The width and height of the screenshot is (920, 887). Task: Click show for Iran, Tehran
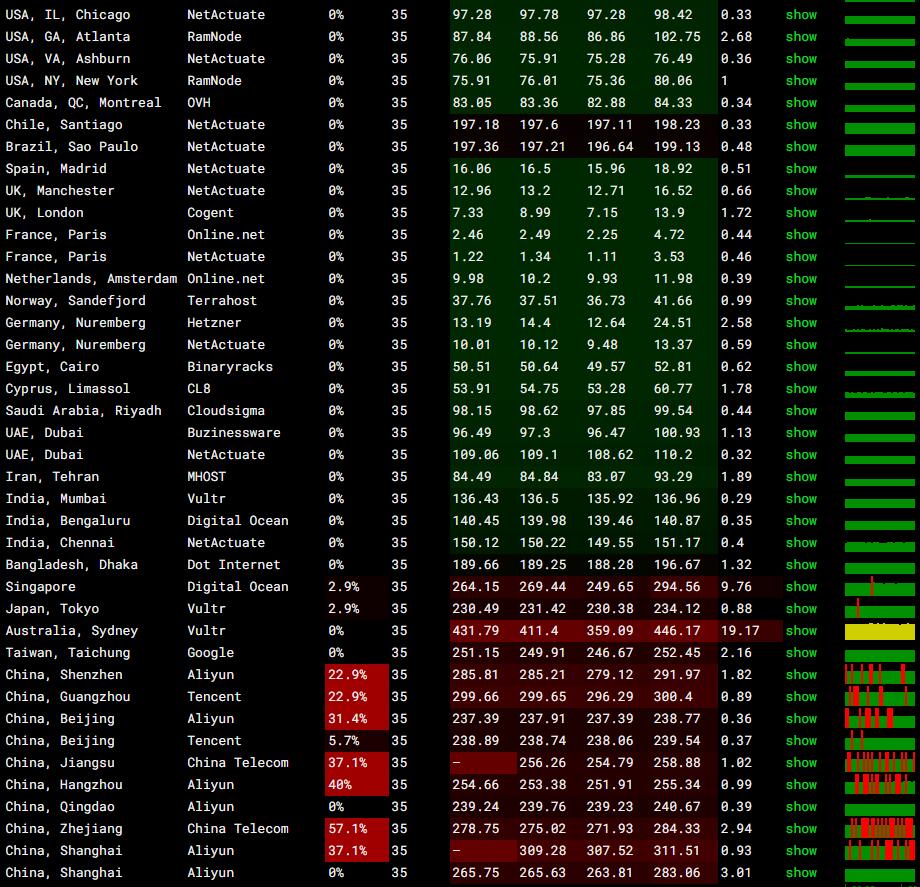click(801, 476)
